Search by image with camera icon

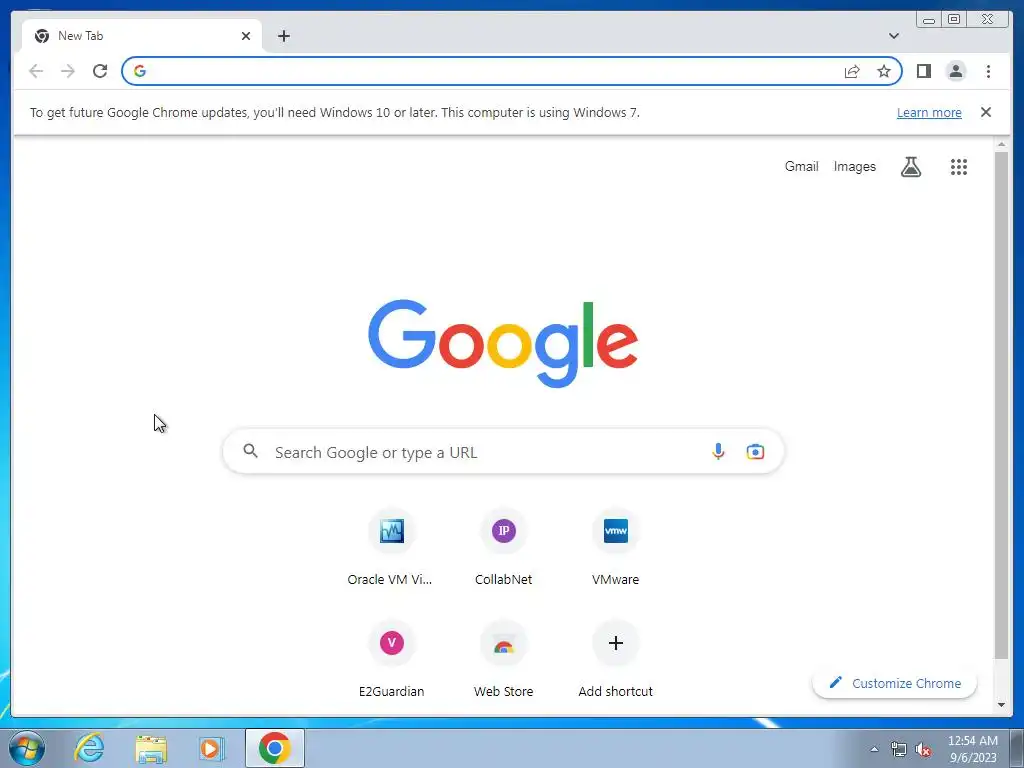click(x=755, y=451)
